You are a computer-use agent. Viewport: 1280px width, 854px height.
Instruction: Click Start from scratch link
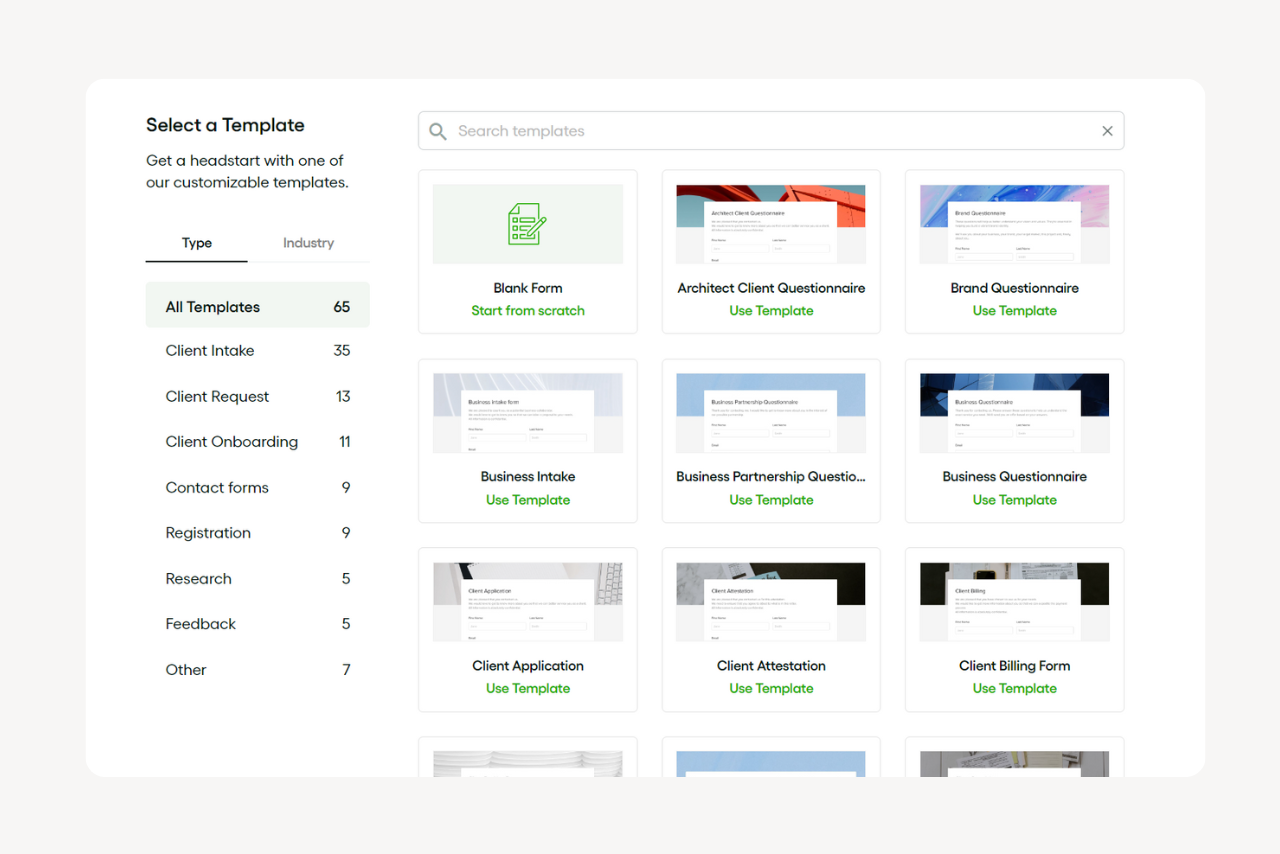(528, 311)
